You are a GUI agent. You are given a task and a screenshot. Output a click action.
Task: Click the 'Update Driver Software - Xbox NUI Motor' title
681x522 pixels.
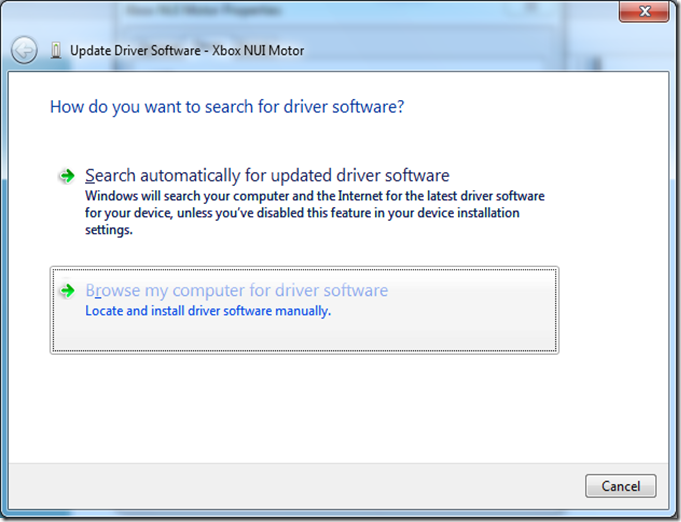coord(187,51)
